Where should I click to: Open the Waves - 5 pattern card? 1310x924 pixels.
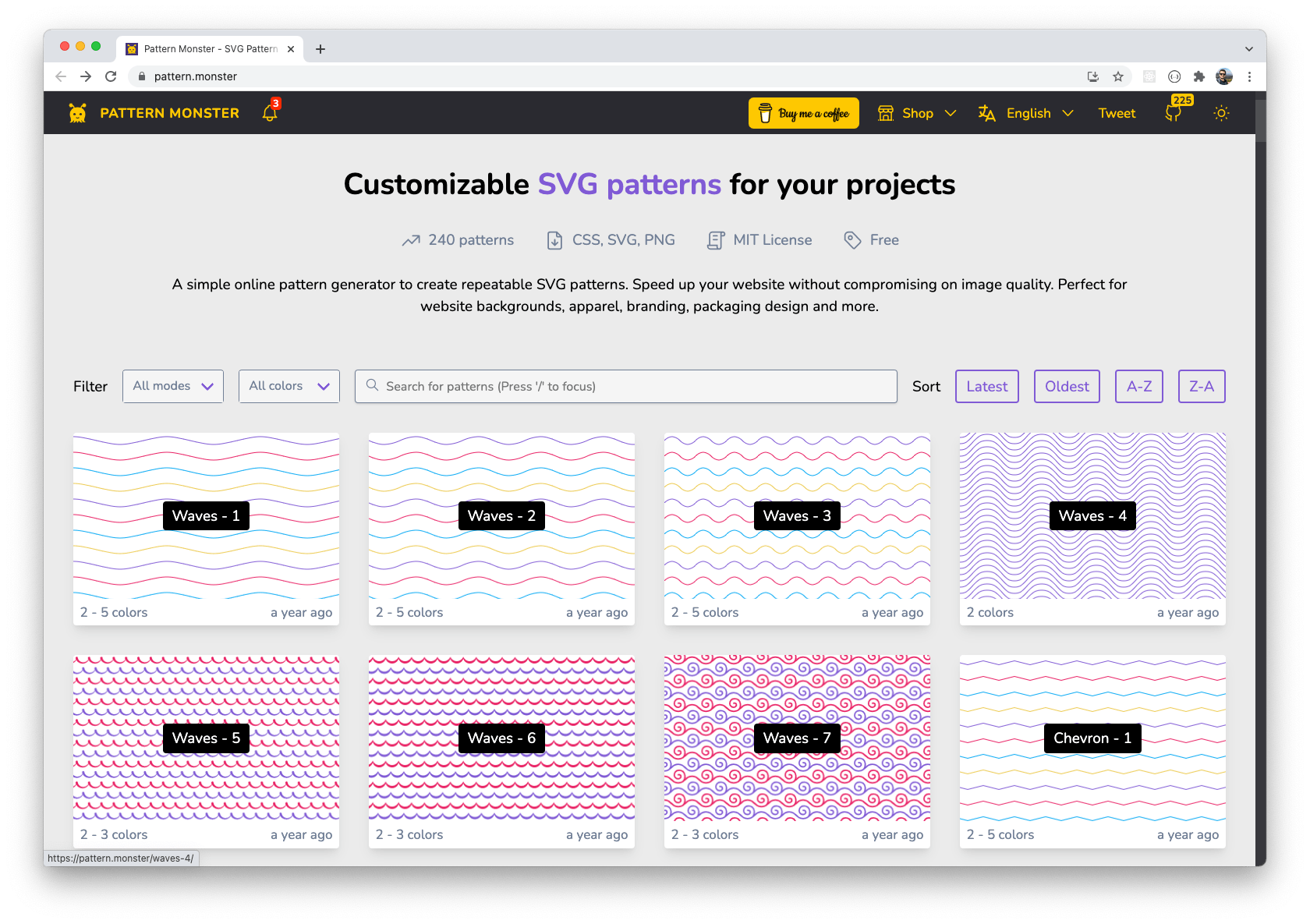206,751
